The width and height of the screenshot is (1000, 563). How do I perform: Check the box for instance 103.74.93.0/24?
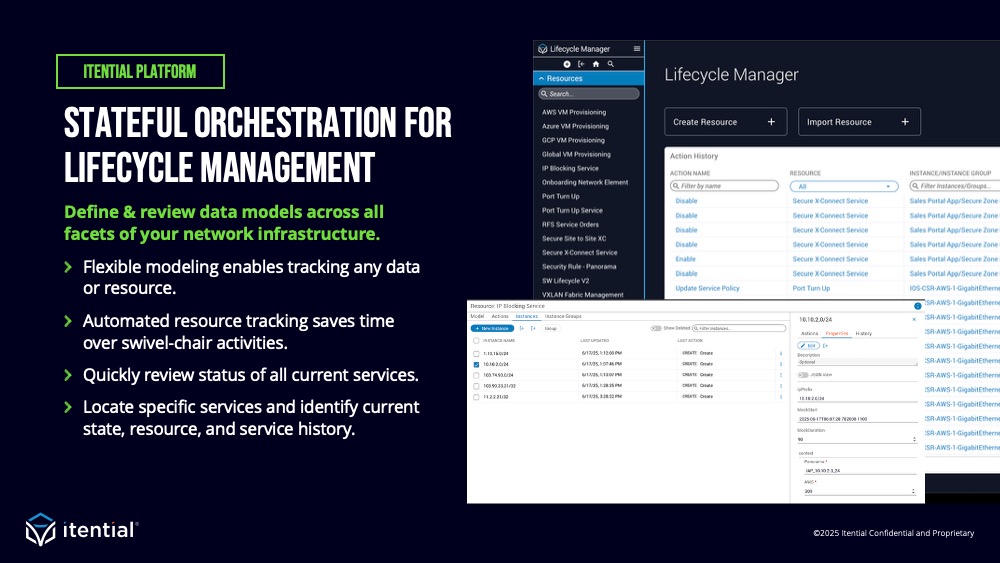476,376
